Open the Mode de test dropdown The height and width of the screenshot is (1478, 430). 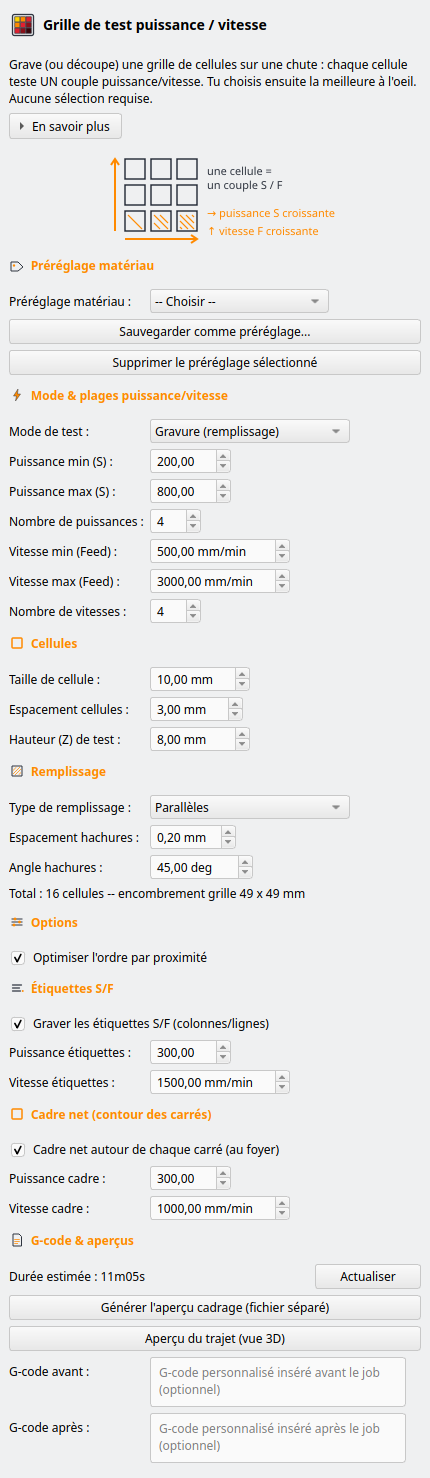pyautogui.click(x=249, y=431)
